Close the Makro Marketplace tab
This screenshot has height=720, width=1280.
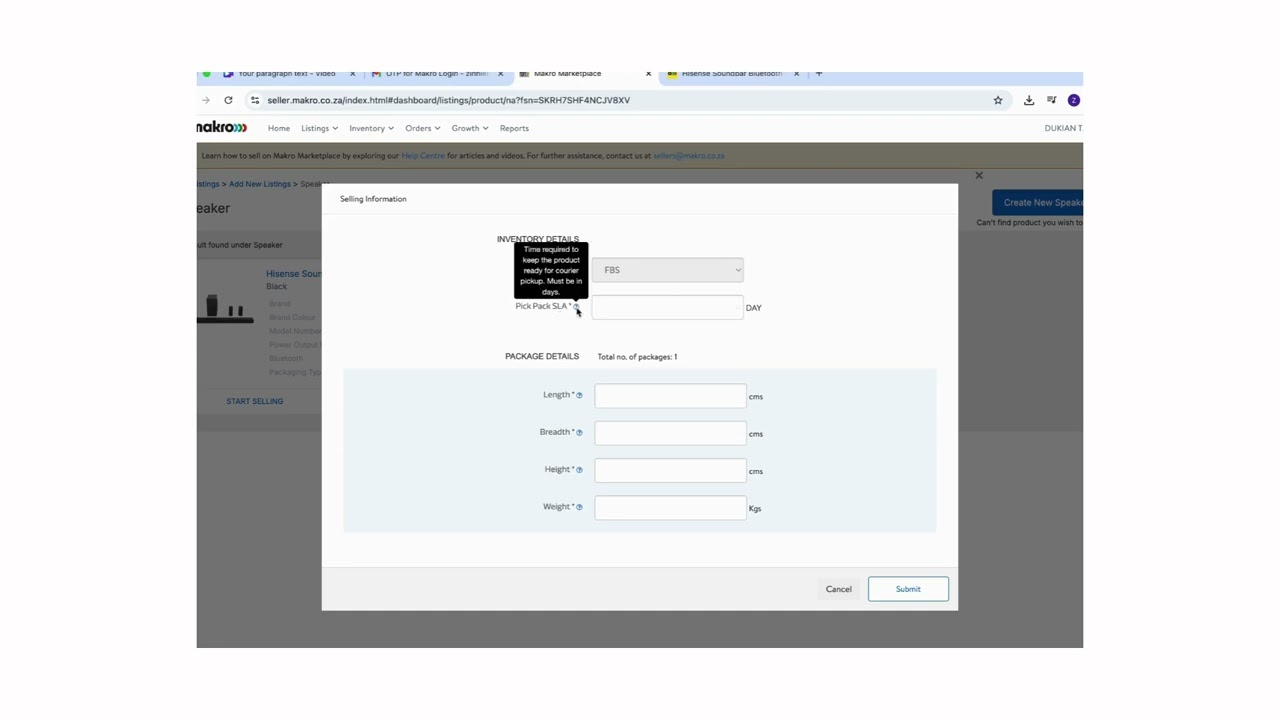click(648, 74)
